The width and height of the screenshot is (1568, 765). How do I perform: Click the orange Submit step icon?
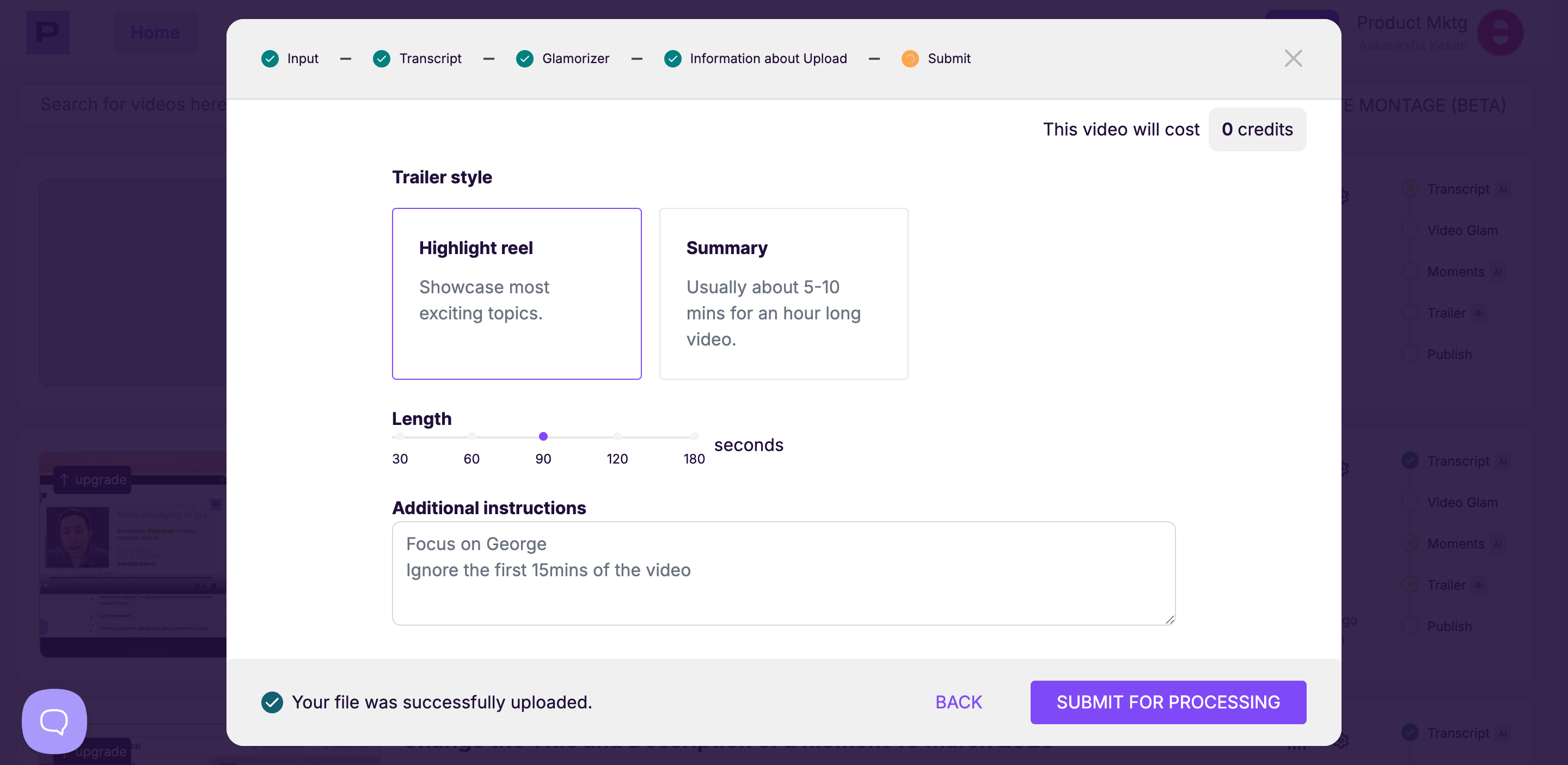pyautogui.click(x=910, y=58)
